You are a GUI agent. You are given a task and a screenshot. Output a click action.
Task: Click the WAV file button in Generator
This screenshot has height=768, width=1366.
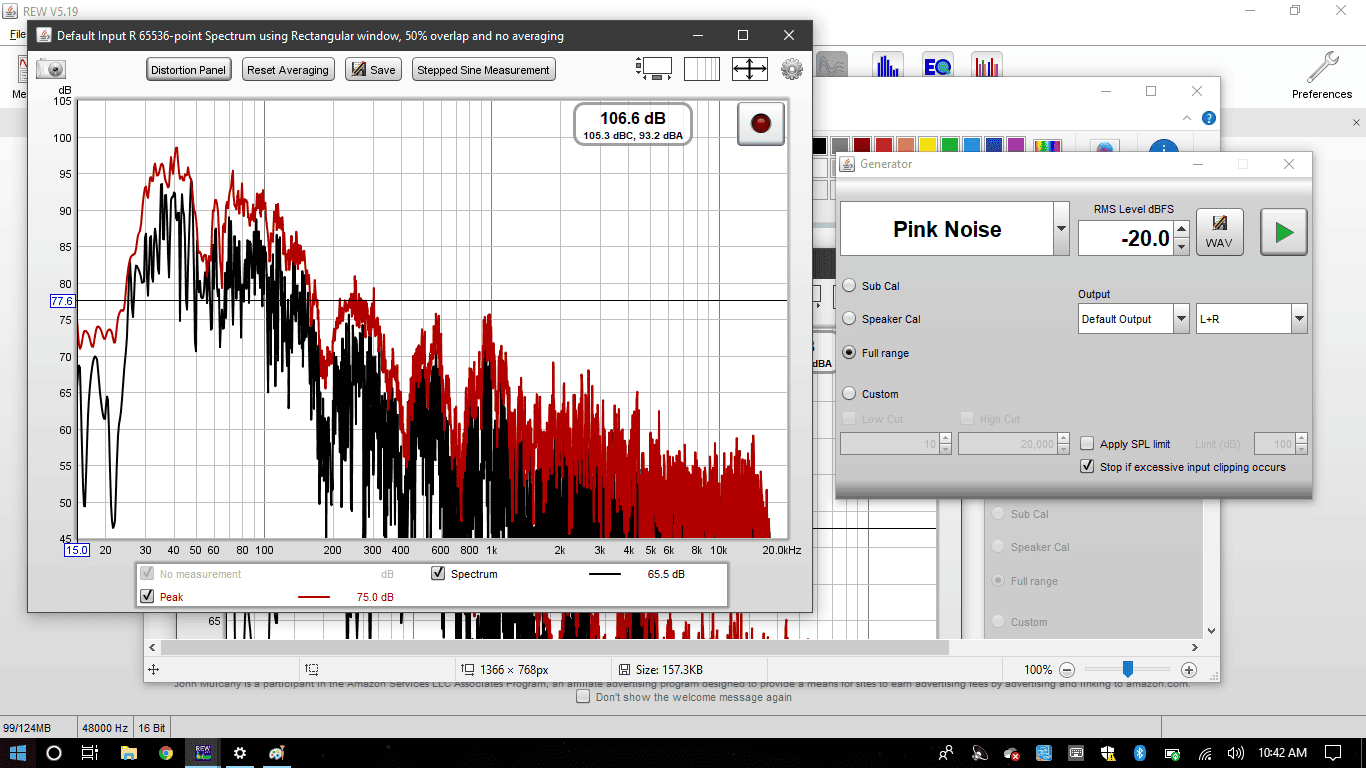(1219, 232)
